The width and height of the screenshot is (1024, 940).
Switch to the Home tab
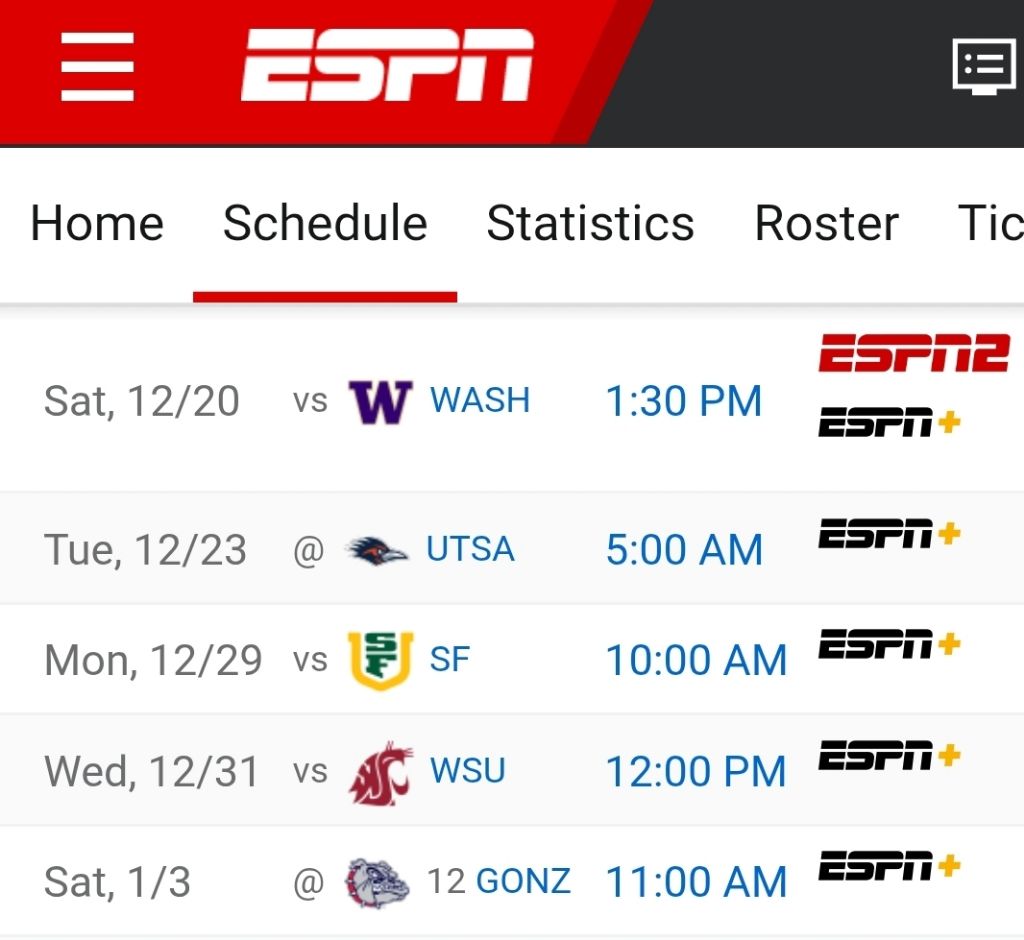tap(97, 223)
